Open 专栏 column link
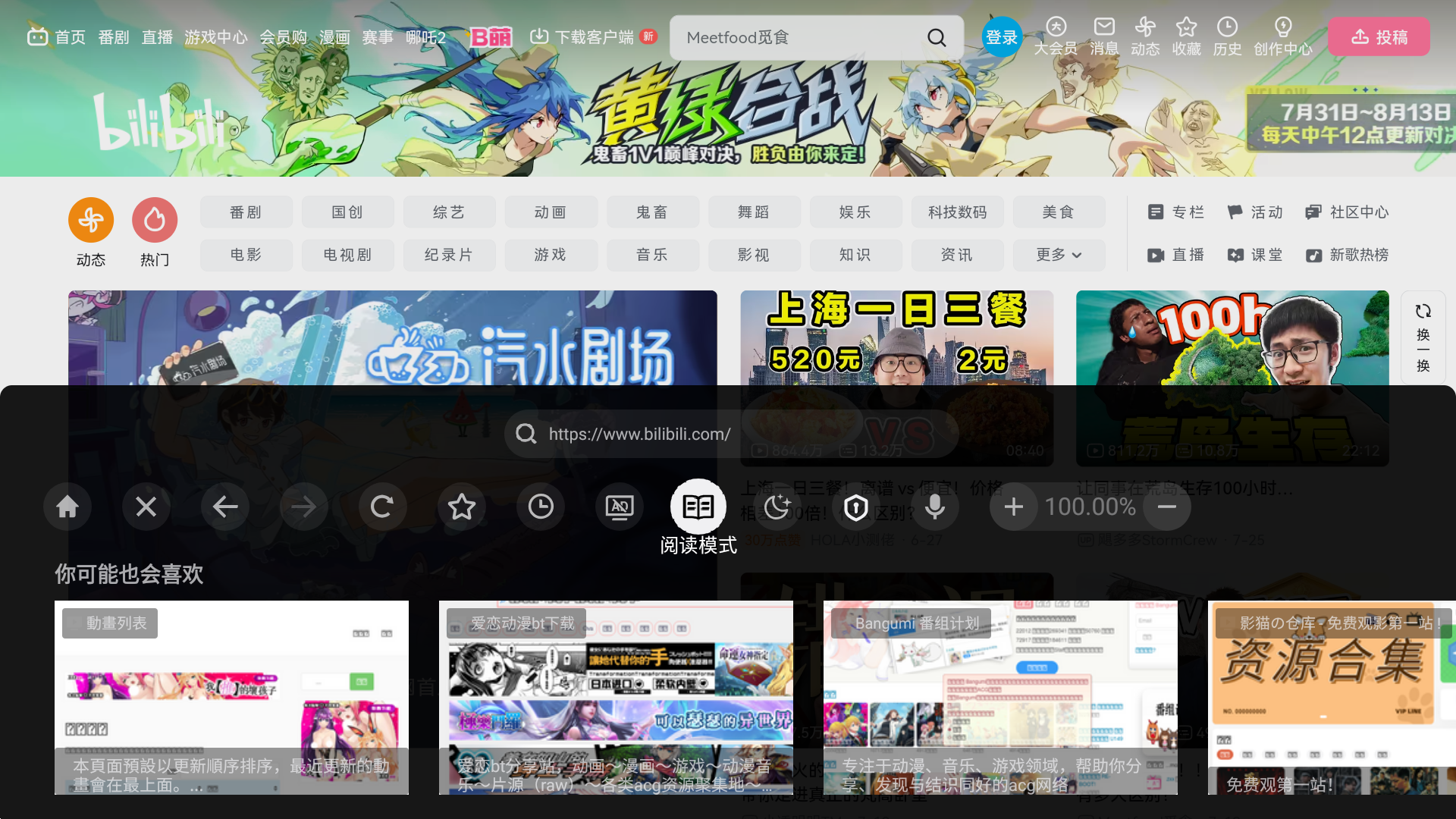This screenshot has width=1456, height=819. tap(1176, 212)
